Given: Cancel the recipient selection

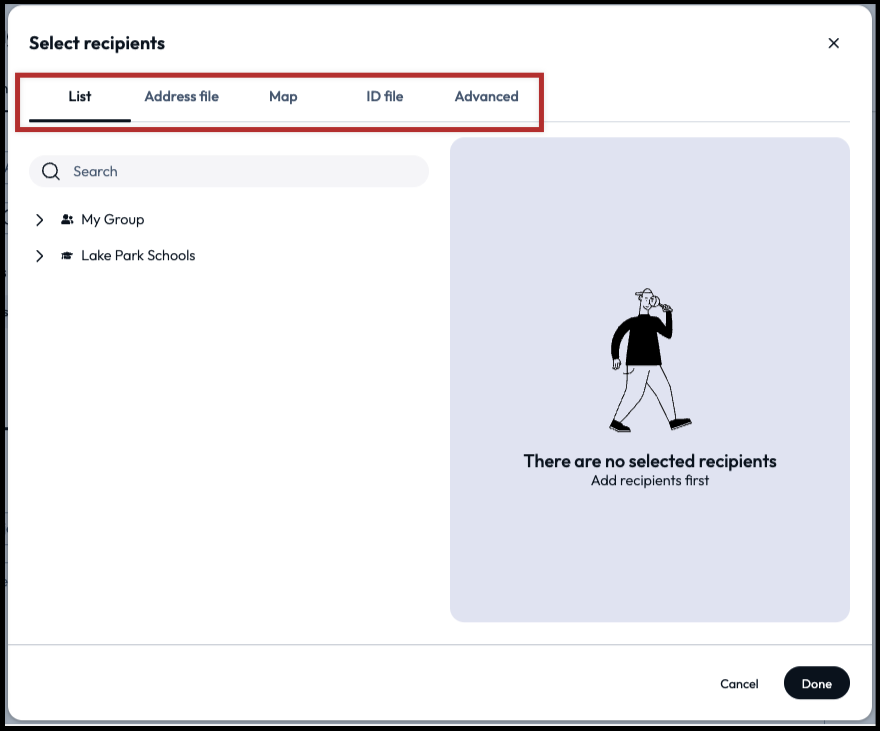Looking at the screenshot, I should (x=739, y=683).
